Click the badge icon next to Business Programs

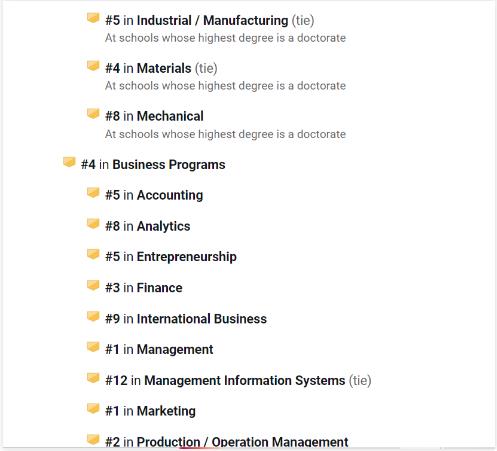tap(69, 162)
